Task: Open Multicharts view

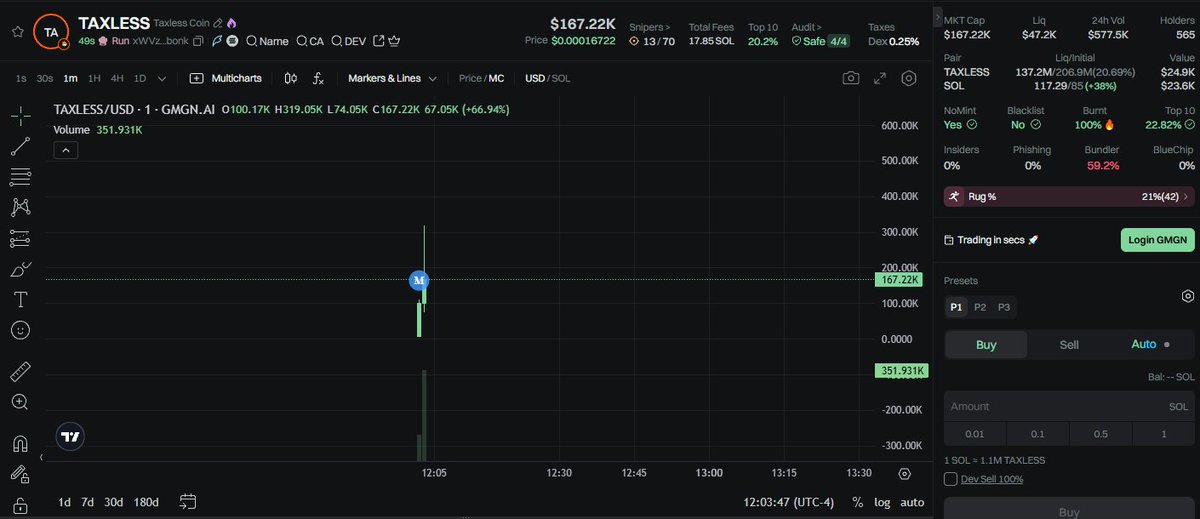Action: point(226,78)
